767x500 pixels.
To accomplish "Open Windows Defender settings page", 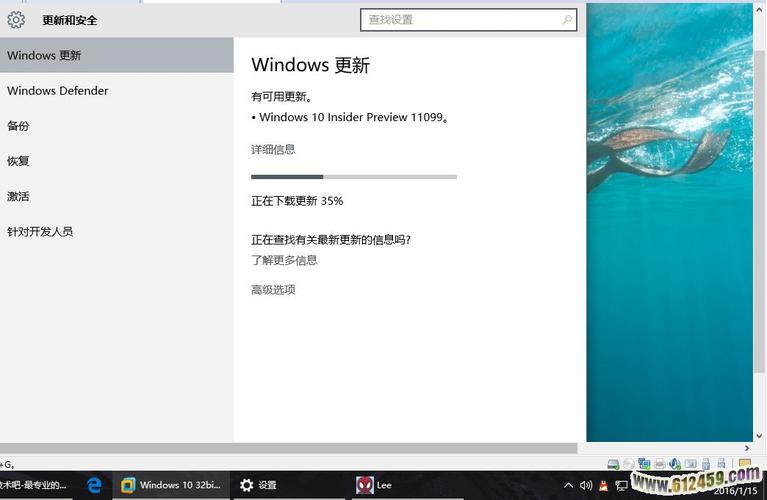I will [x=116, y=91].
